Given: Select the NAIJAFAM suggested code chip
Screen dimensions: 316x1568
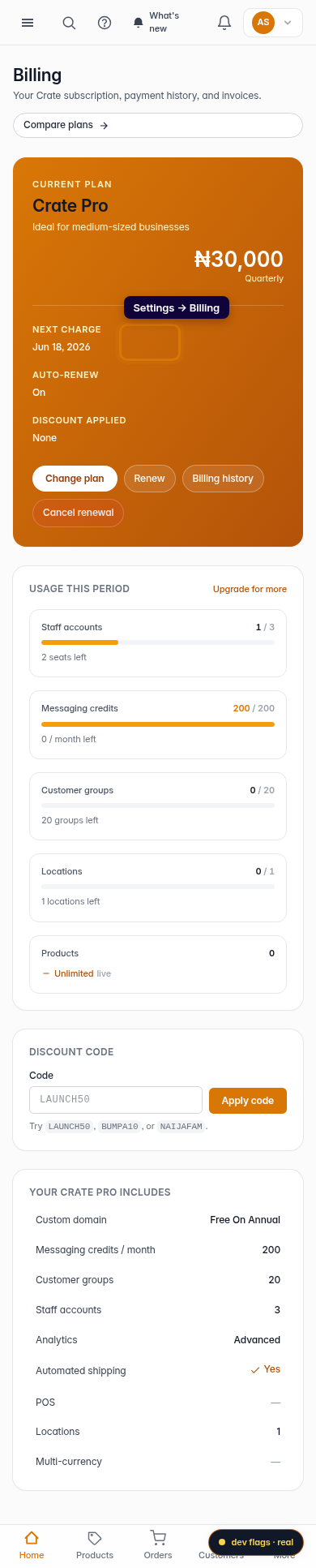Looking at the screenshot, I should click(181, 1127).
